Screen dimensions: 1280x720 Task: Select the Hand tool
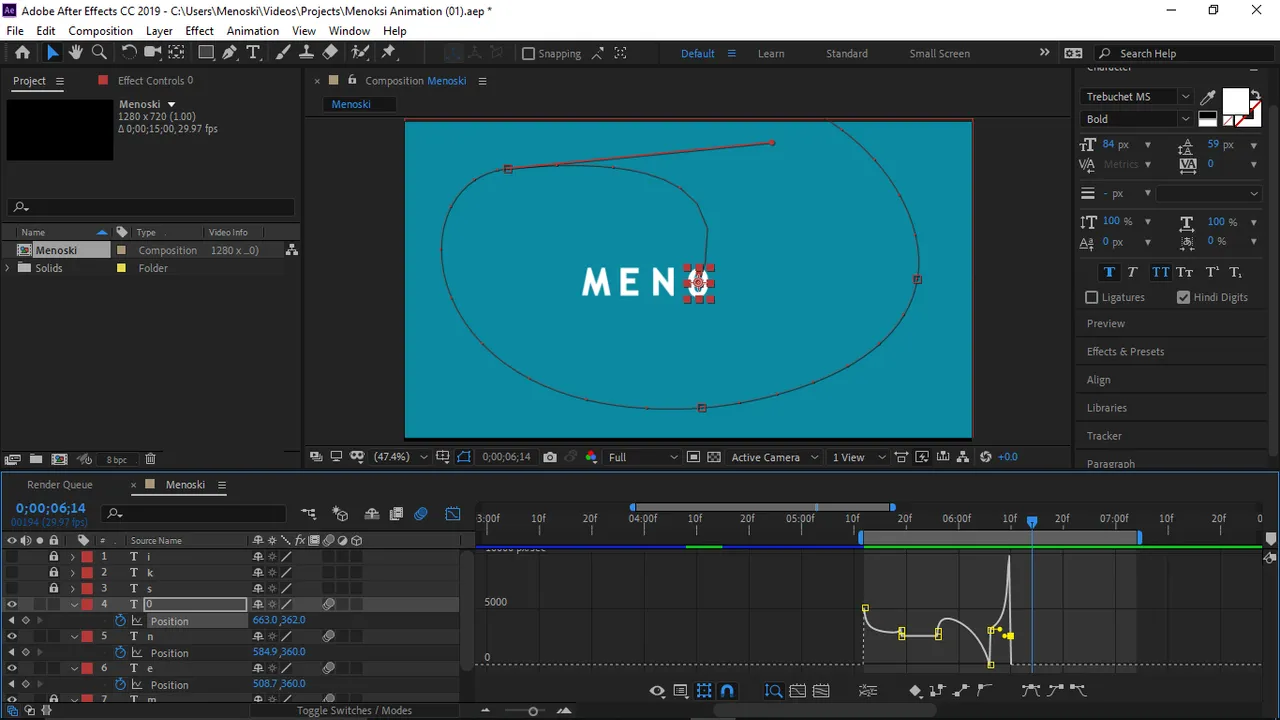tap(76, 53)
